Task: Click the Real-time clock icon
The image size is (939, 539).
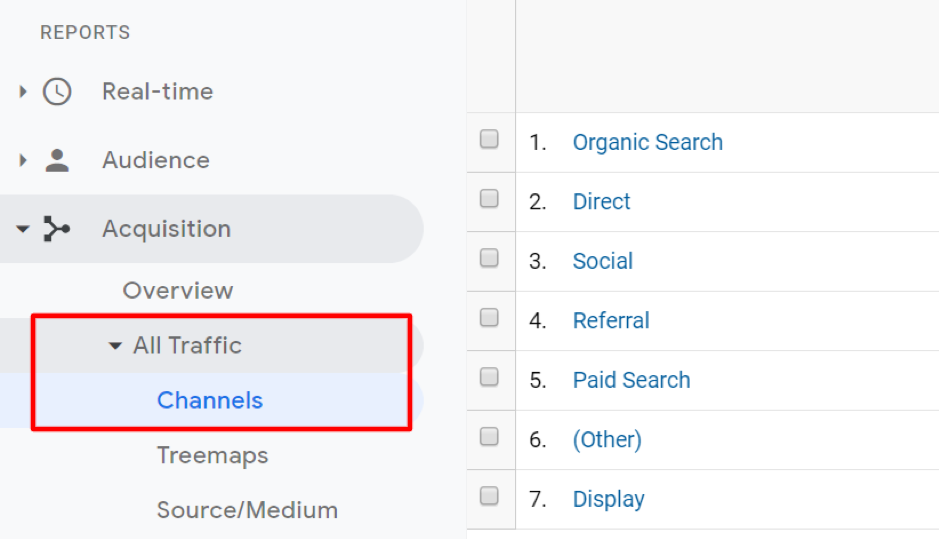Action: [57, 92]
